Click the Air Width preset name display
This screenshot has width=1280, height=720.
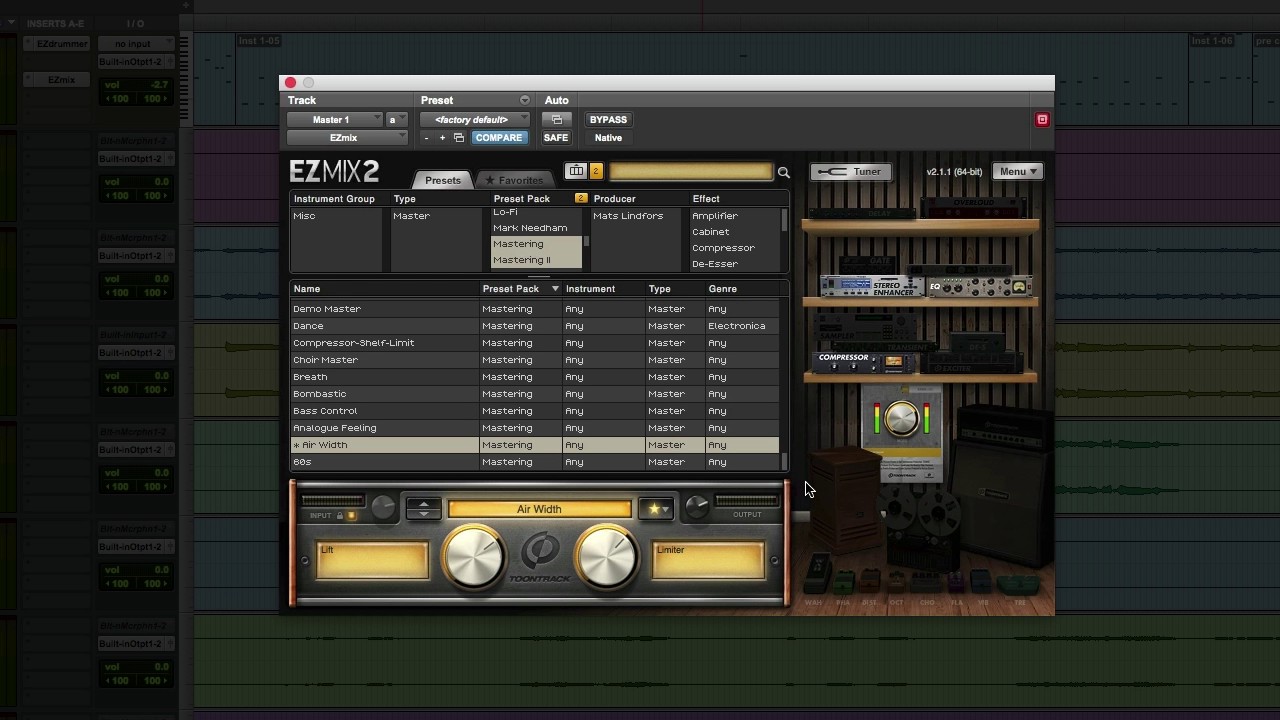coord(540,509)
